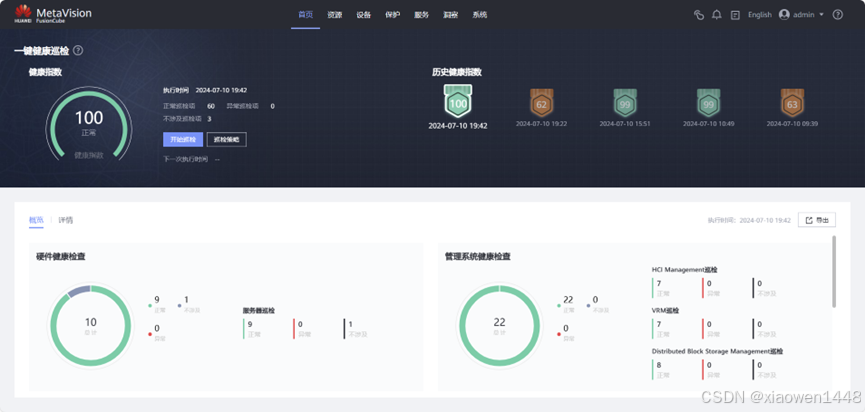Viewport: 865px width, 412px height.
Task: Open the alarm bell notifications
Action: pyautogui.click(x=717, y=15)
